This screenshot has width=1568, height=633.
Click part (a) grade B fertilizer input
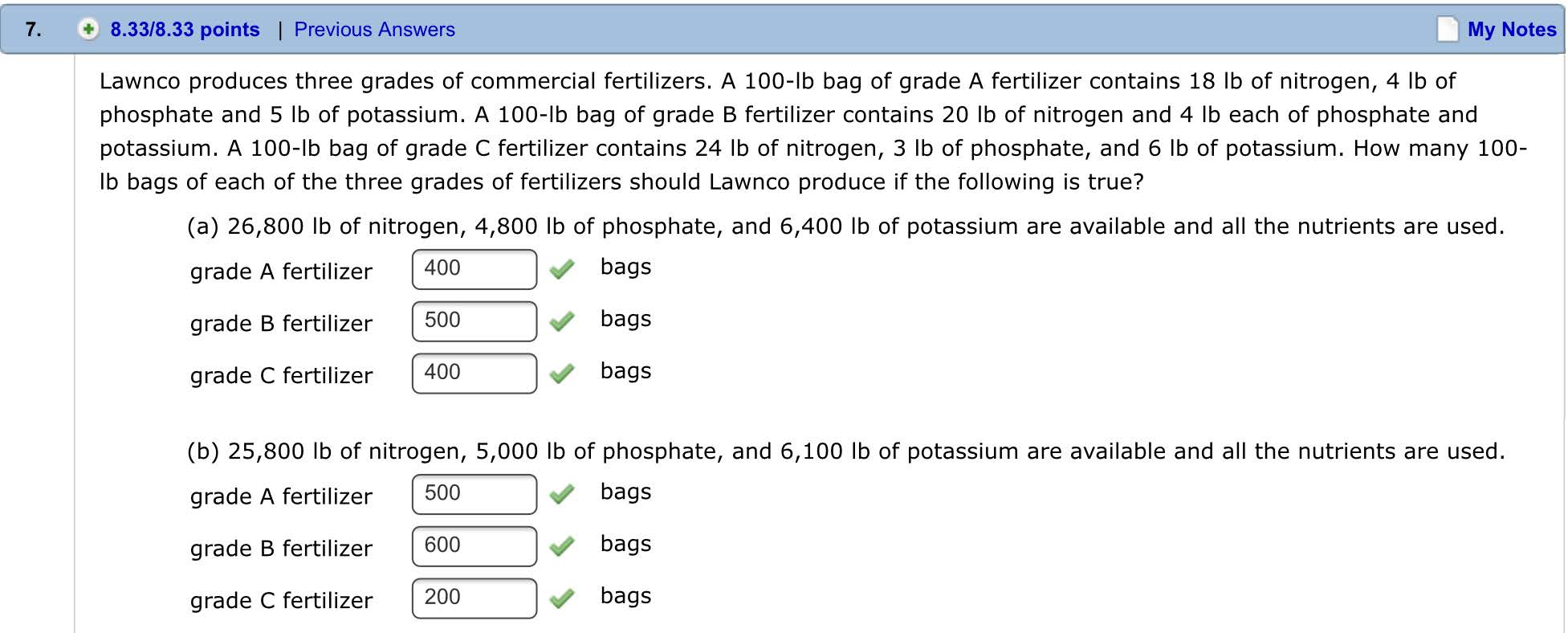474,321
